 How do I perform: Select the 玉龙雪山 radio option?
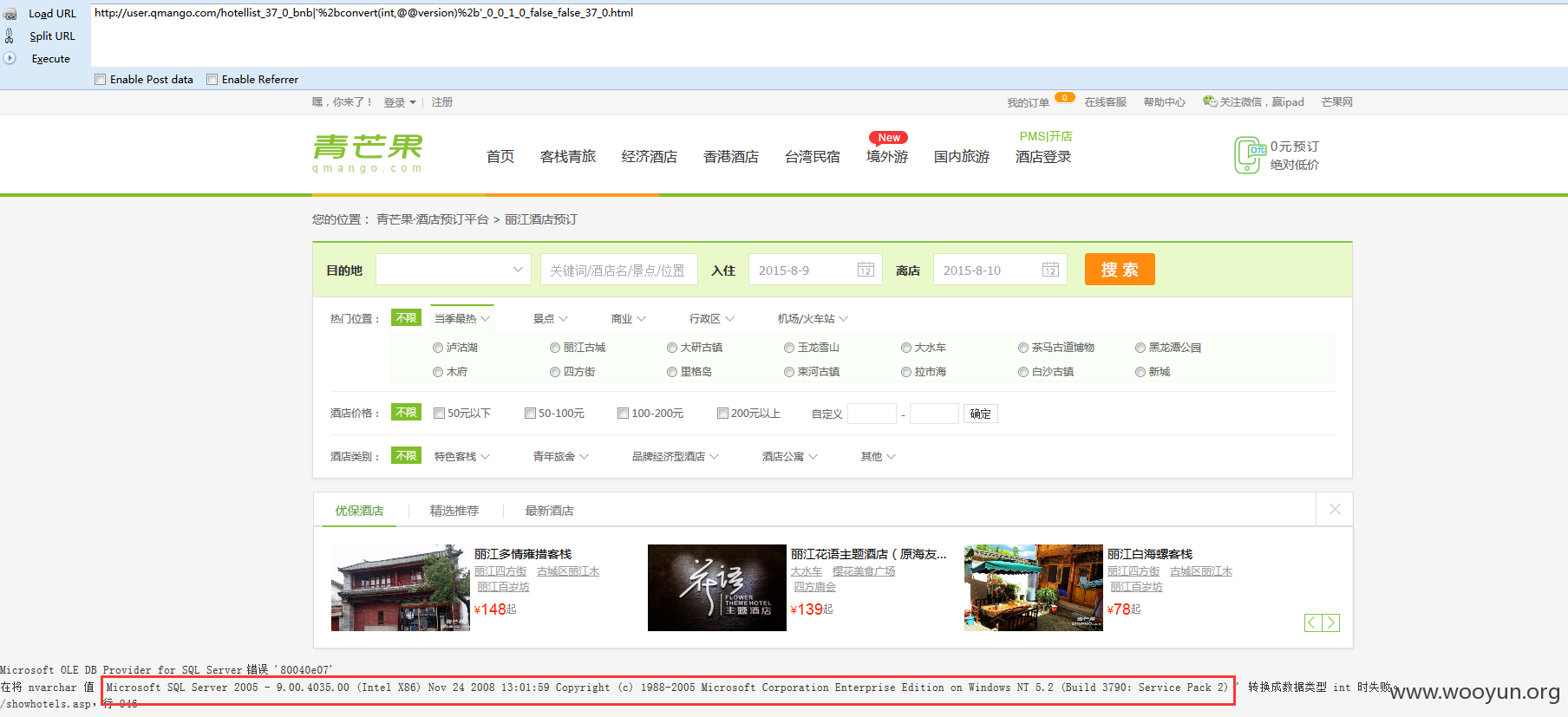pos(789,348)
